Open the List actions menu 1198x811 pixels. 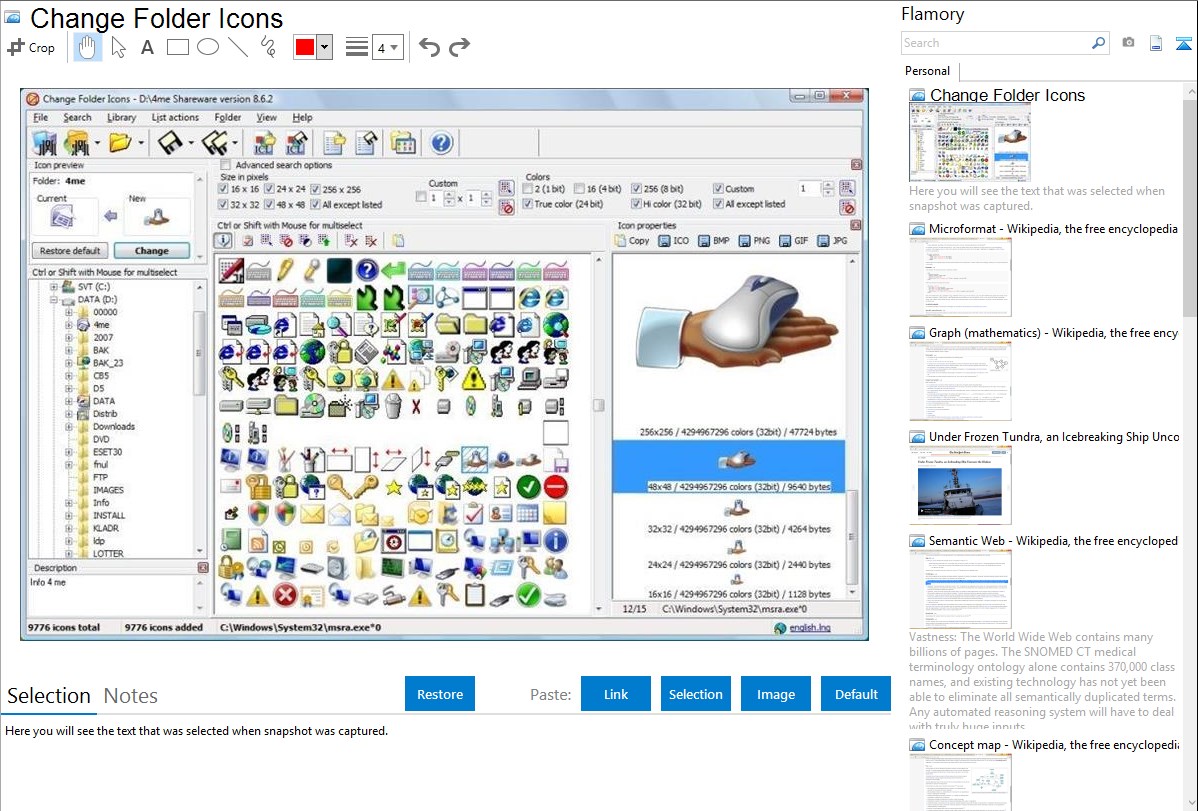(x=175, y=118)
